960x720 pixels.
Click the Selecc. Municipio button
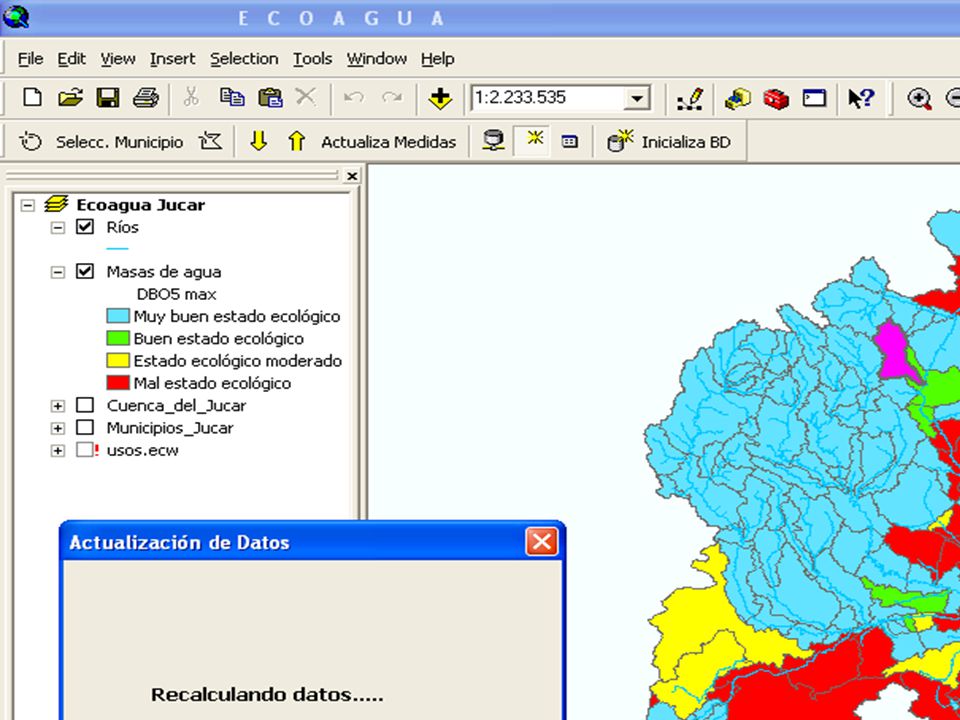119,142
